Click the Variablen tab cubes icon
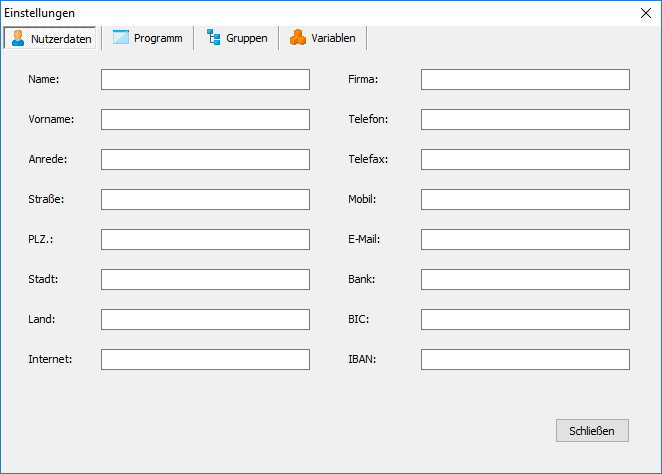 click(297, 38)
